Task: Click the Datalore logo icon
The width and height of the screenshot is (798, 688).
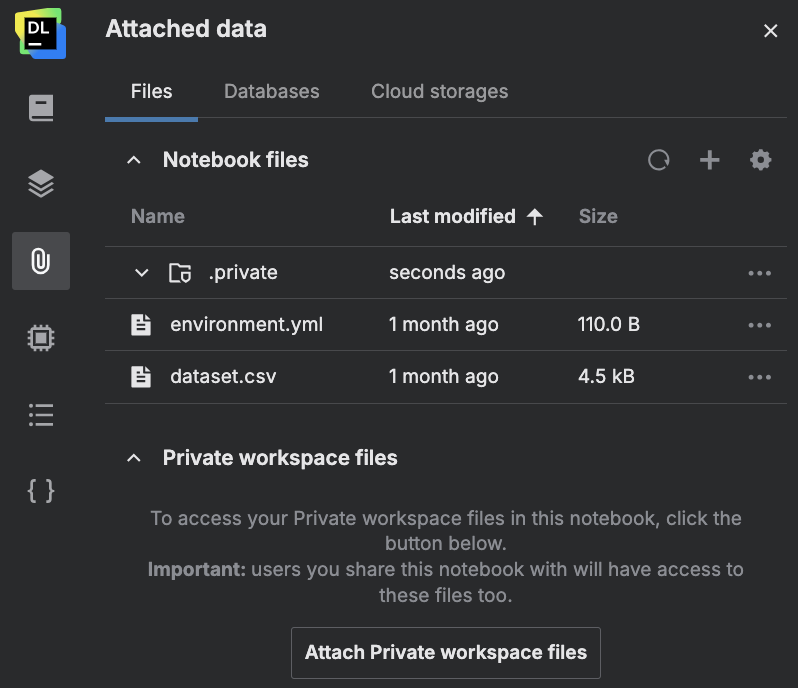Action: click(40, 32)
